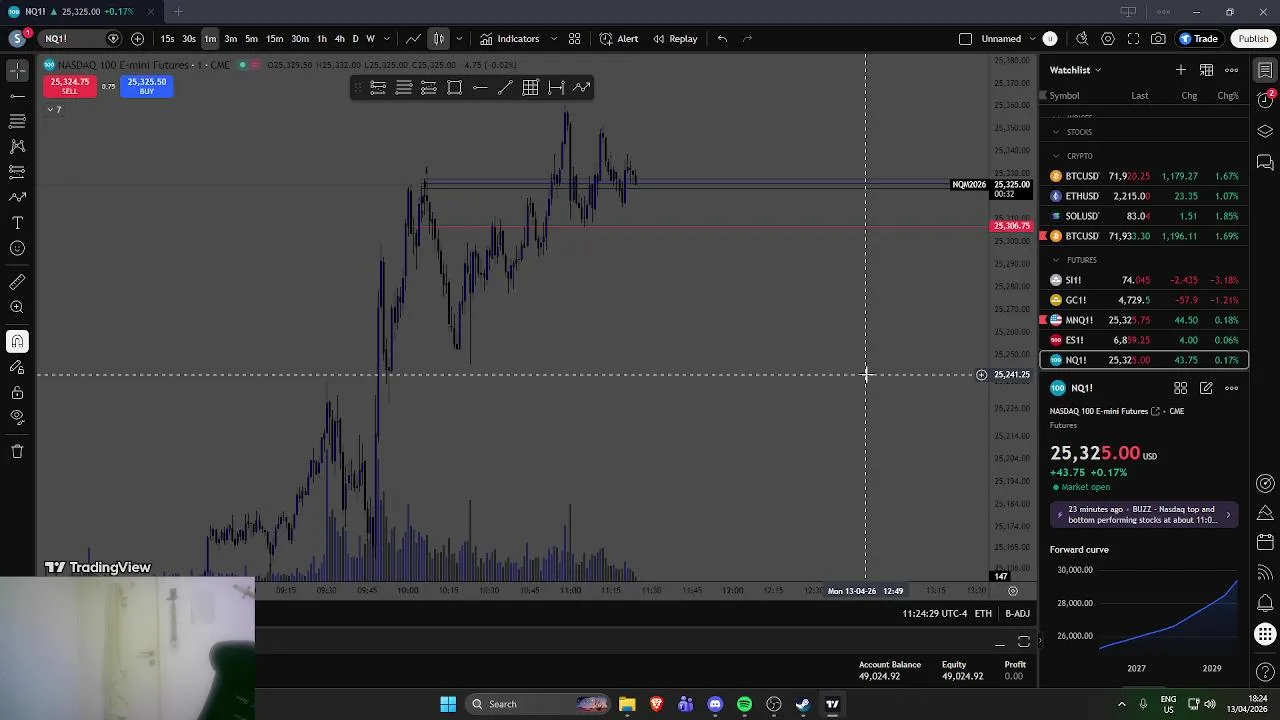Select the candlestick chart type

coord(439,39)
